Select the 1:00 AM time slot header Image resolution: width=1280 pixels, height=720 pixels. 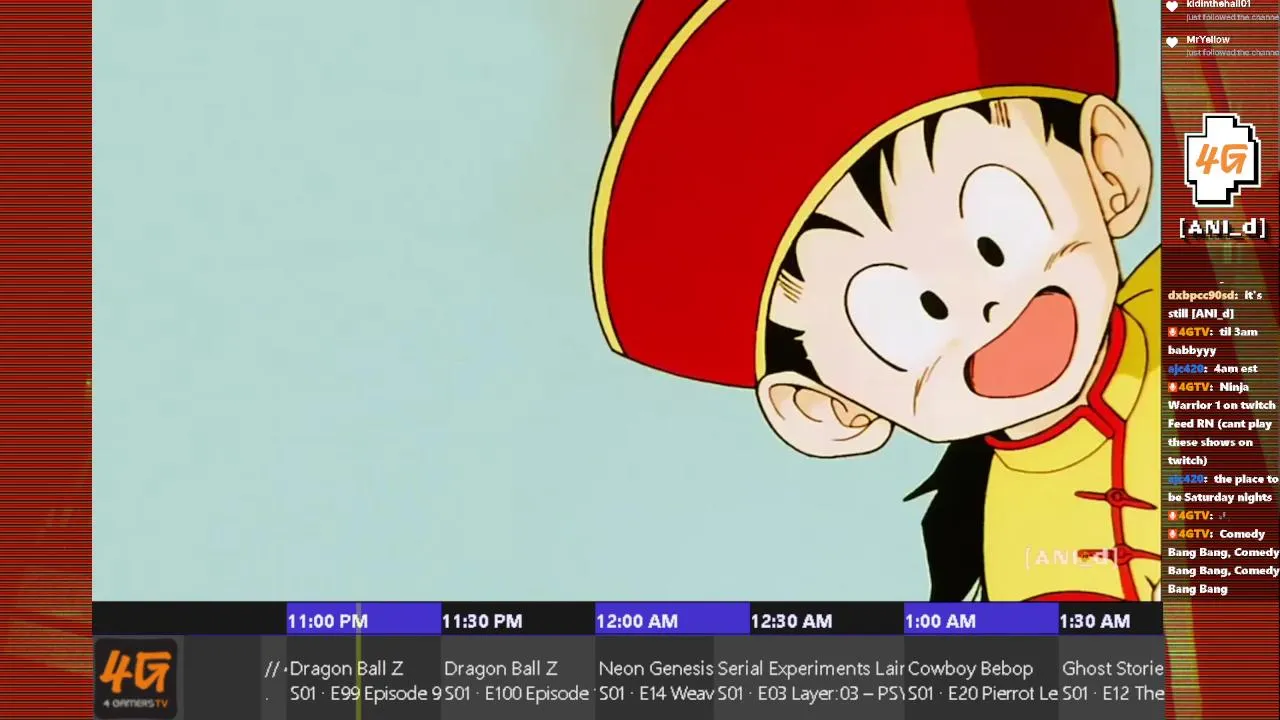pyautogui.click(x=981, y=621)
